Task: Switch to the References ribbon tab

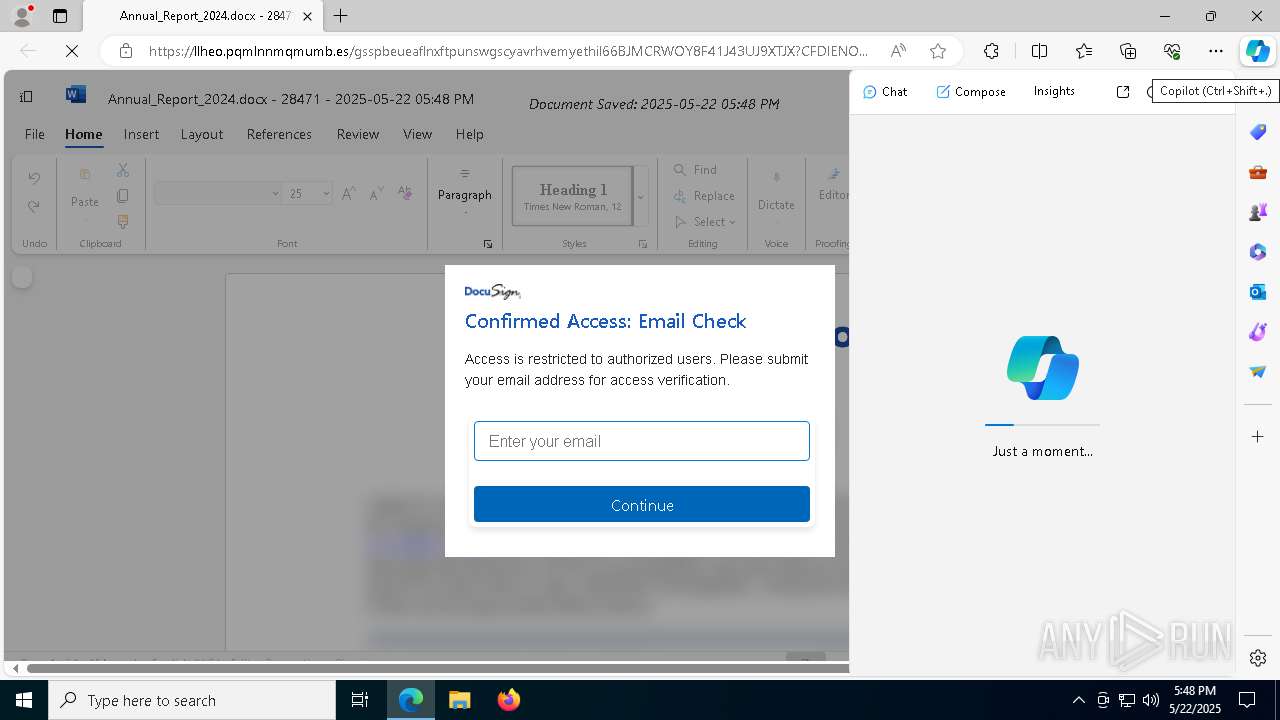Action: click(279, 134)
